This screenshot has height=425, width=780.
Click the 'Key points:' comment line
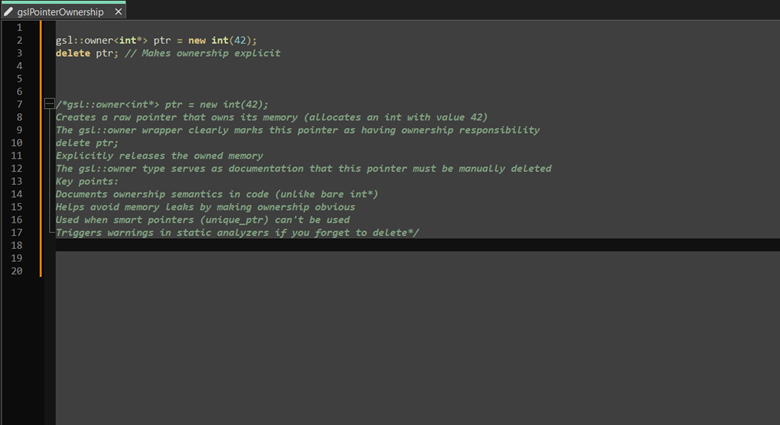point(87,182)
